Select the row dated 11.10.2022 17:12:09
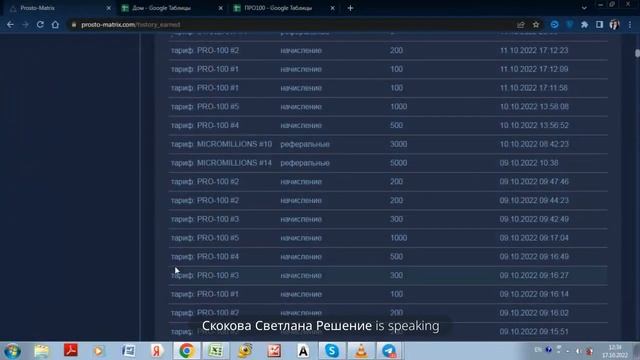640x360 pixels. pyautogui.click(x=388, y=69)
